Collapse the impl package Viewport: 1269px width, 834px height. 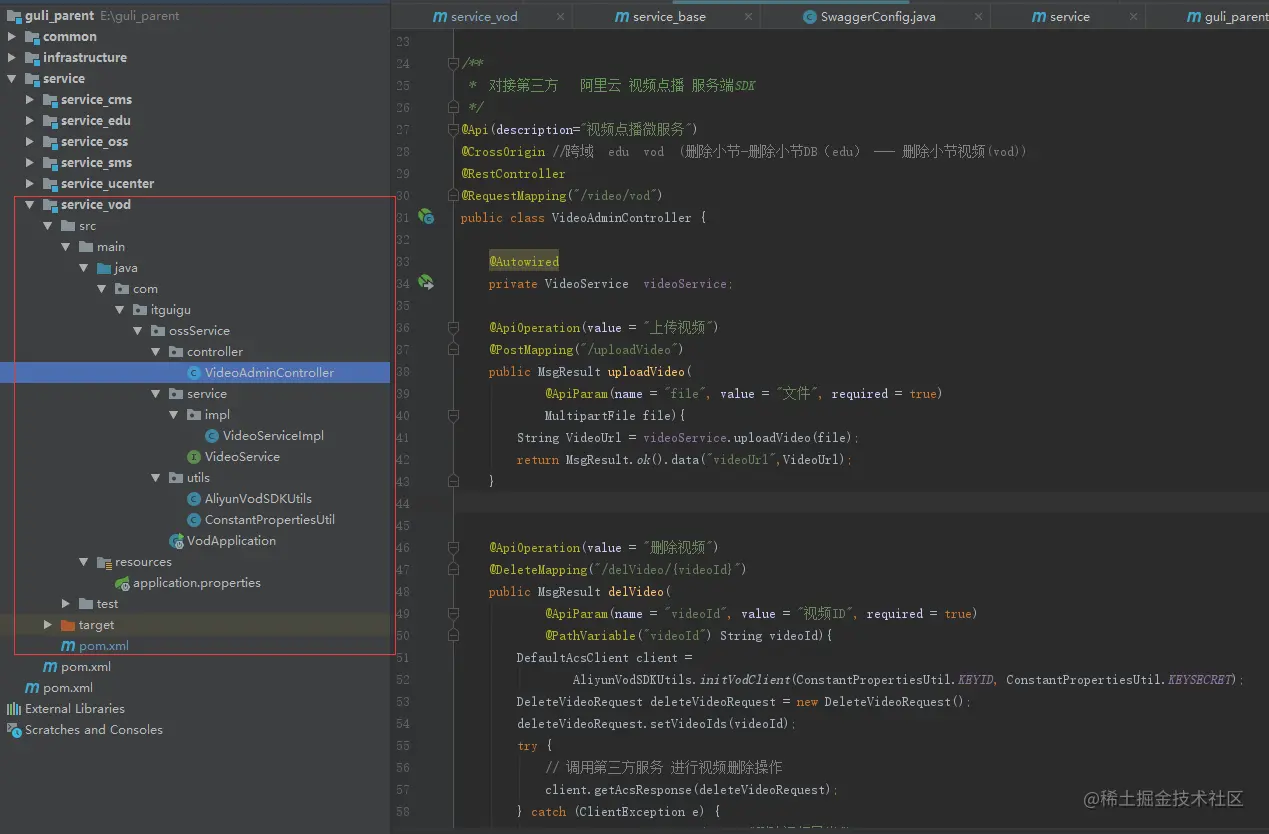click(x=174, y=414)
